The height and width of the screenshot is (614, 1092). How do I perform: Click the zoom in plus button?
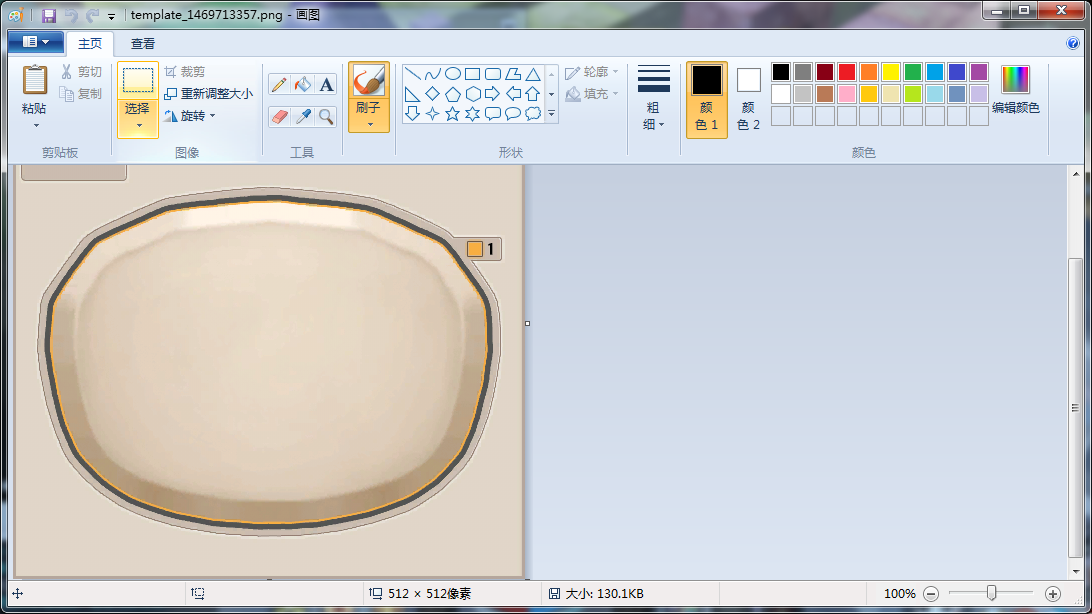(x=1053, y=594)
